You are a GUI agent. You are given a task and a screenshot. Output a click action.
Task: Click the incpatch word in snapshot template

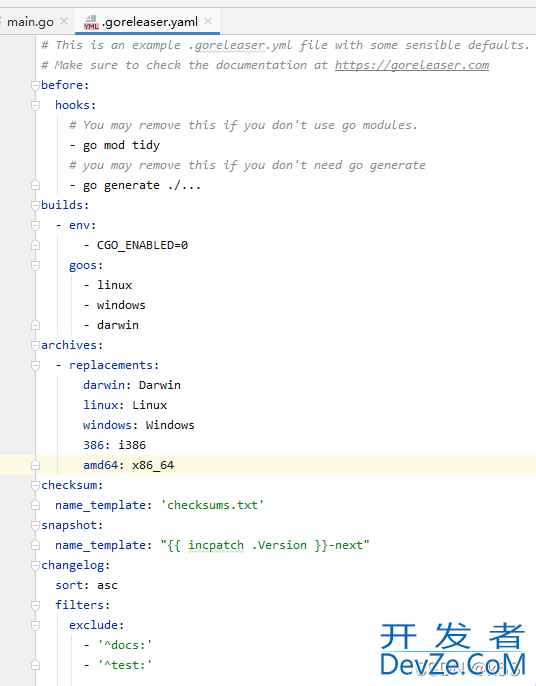point(216,545)
